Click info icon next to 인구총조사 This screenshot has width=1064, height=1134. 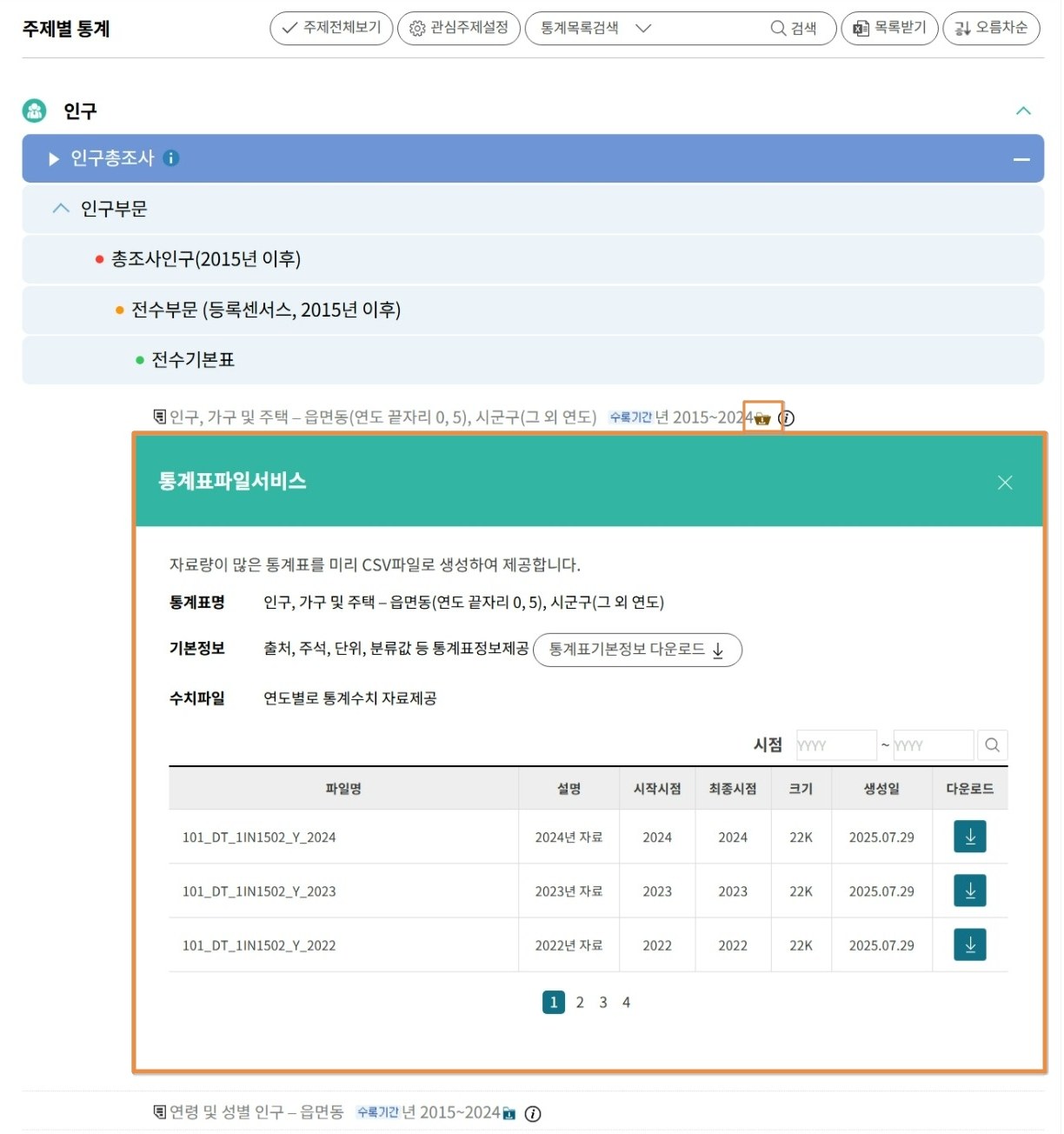171,158
